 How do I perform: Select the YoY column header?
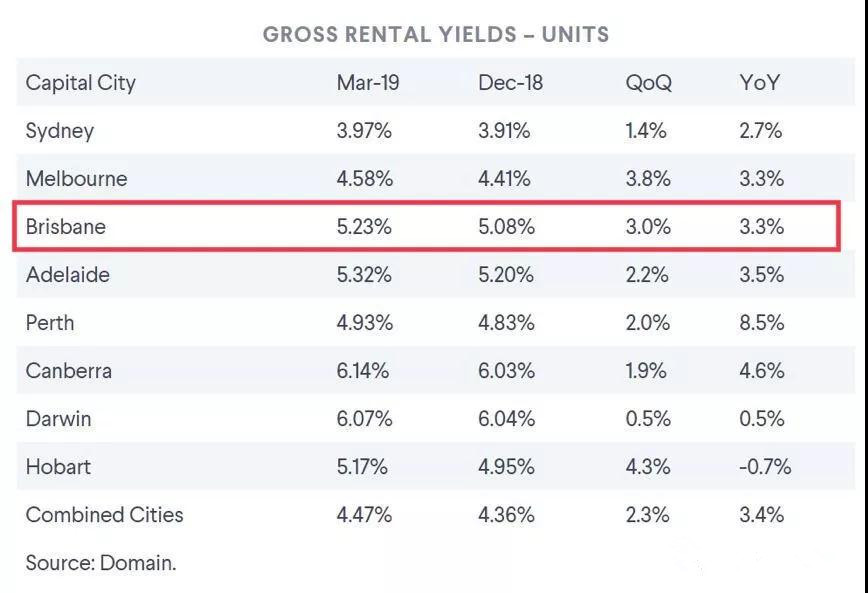759,83
